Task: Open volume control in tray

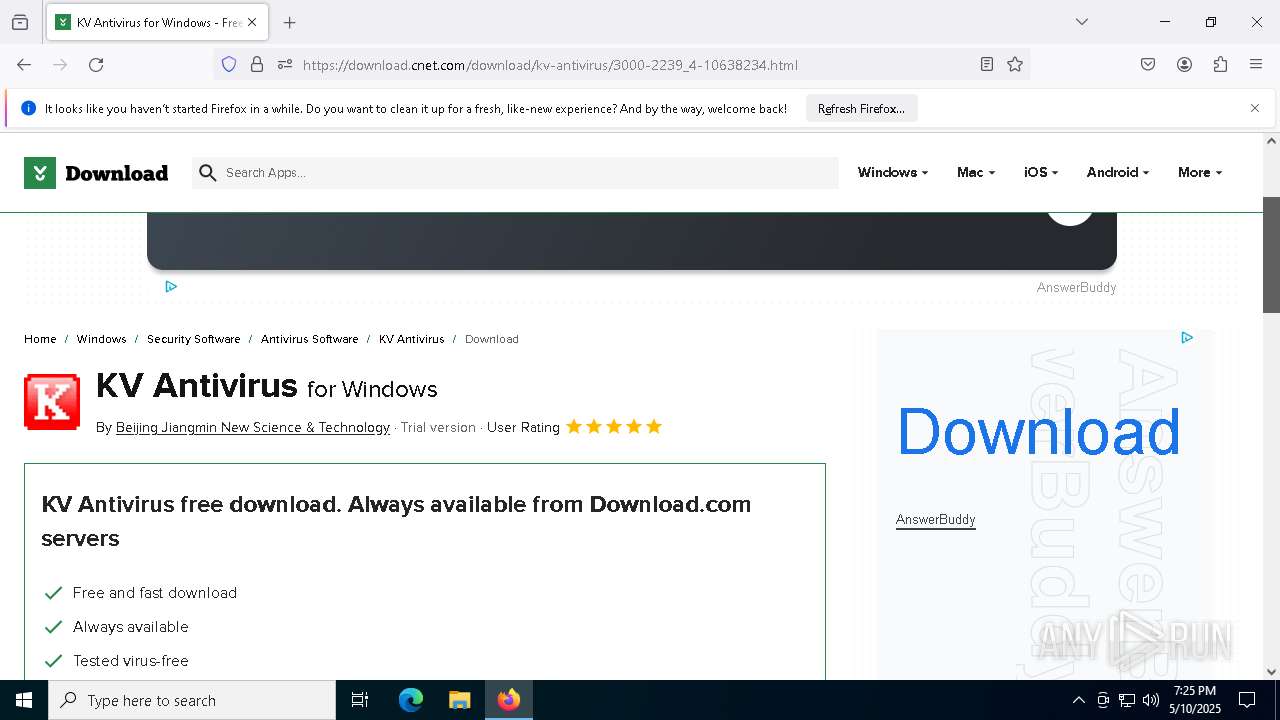Action: (x=1151, y=700)
